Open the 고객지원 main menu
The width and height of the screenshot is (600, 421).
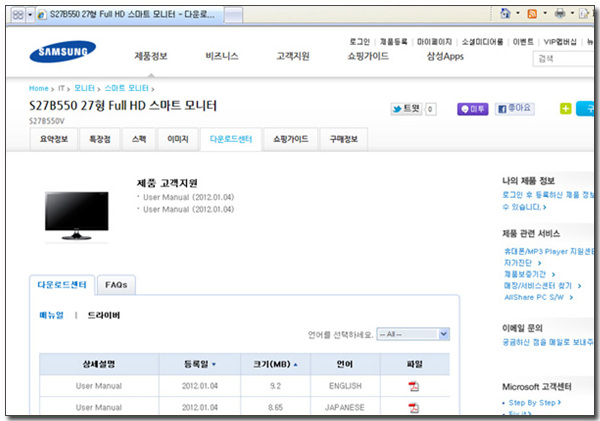[293, 56]
